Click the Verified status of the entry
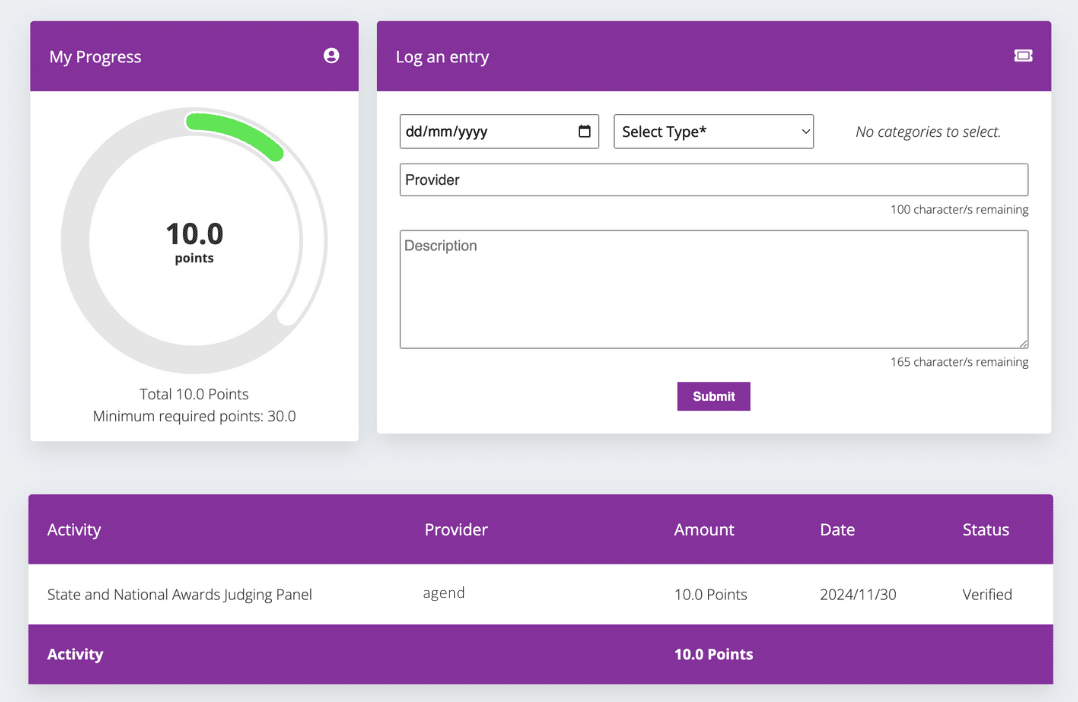 987,595
